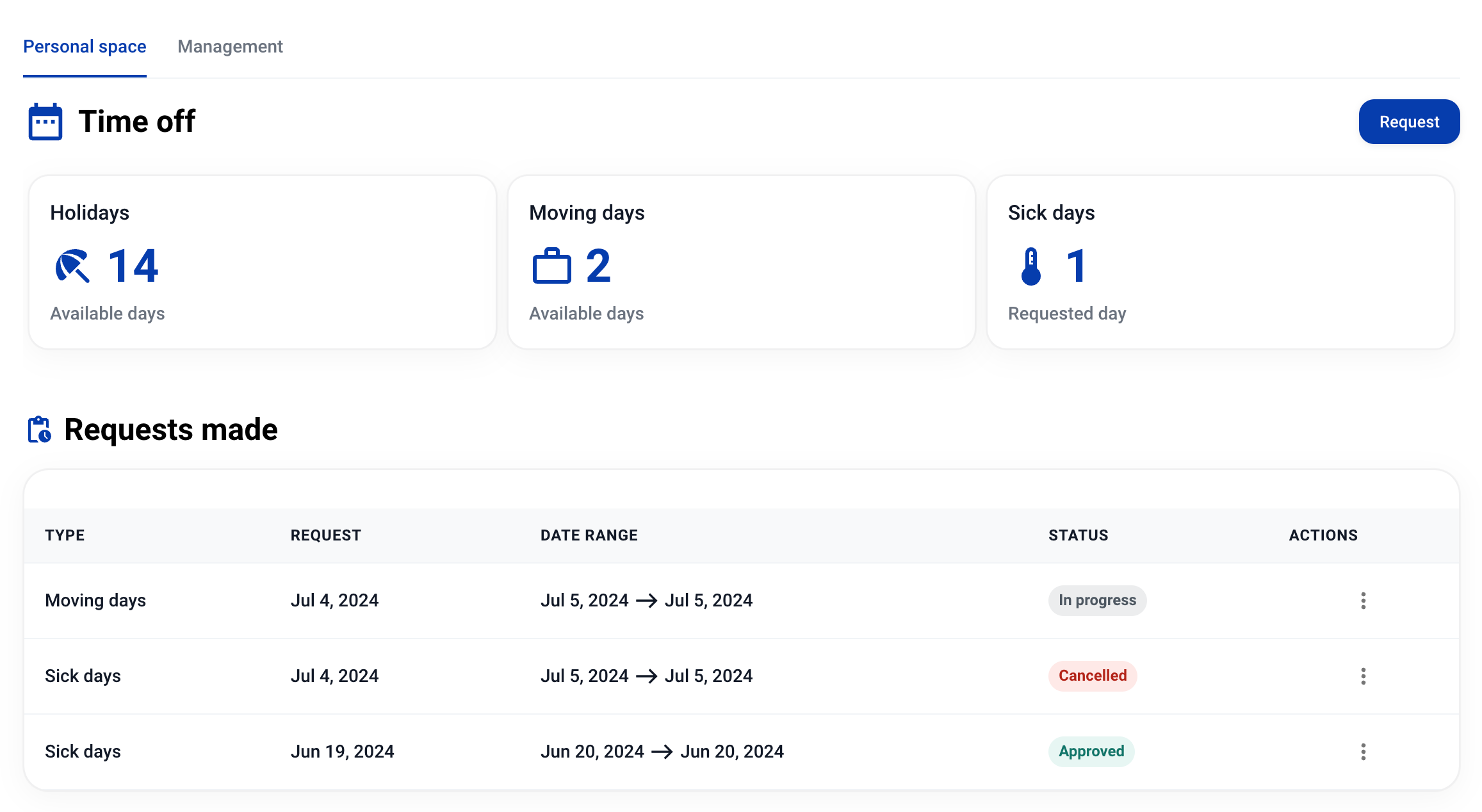Click the In progress status badge
The image size is (1482, 812).
pyautogui.click(x=1096, y=601)
